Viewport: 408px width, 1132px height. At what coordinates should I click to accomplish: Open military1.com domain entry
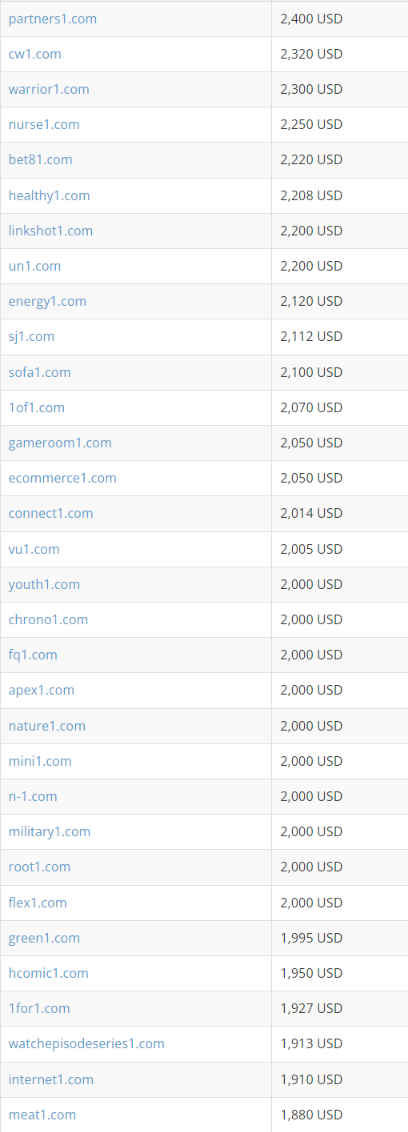coord(49,832)
